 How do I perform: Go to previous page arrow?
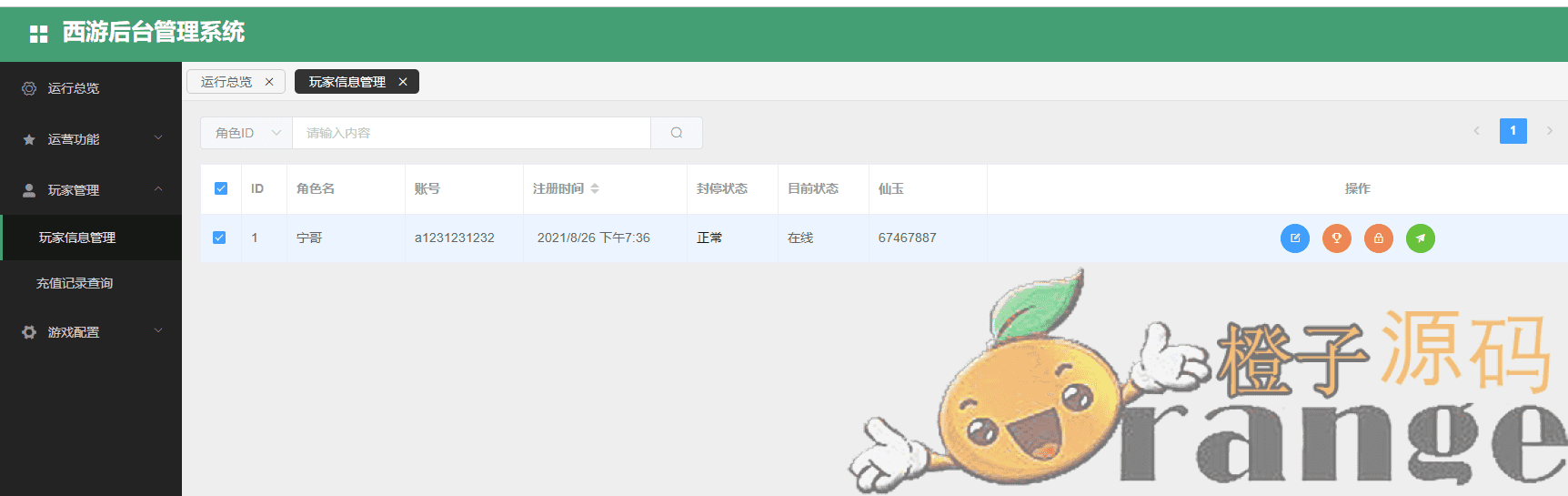coord(1477,131)
